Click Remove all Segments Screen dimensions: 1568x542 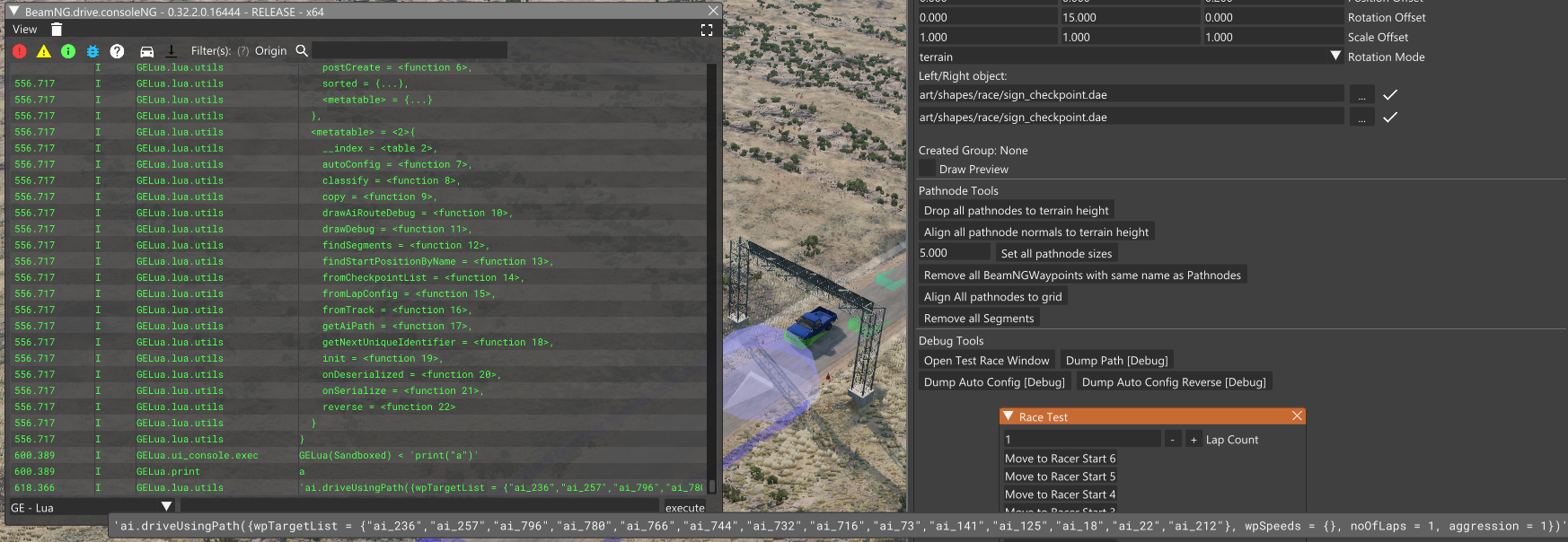979,319
